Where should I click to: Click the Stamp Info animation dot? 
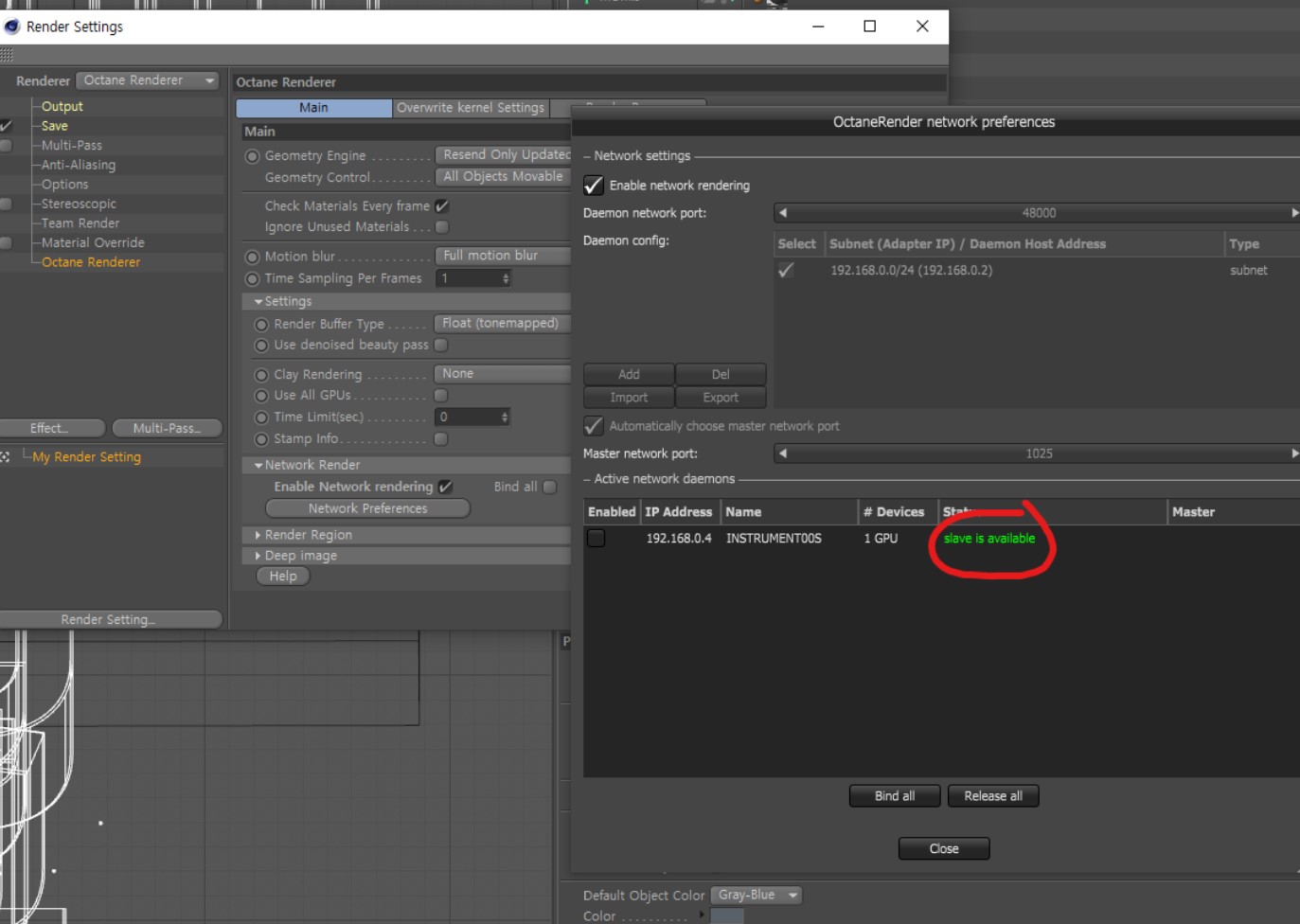point(262,439)
